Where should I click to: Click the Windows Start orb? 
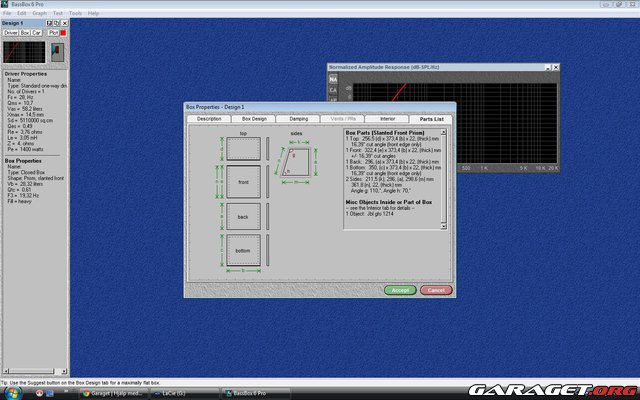pos(10,393)
